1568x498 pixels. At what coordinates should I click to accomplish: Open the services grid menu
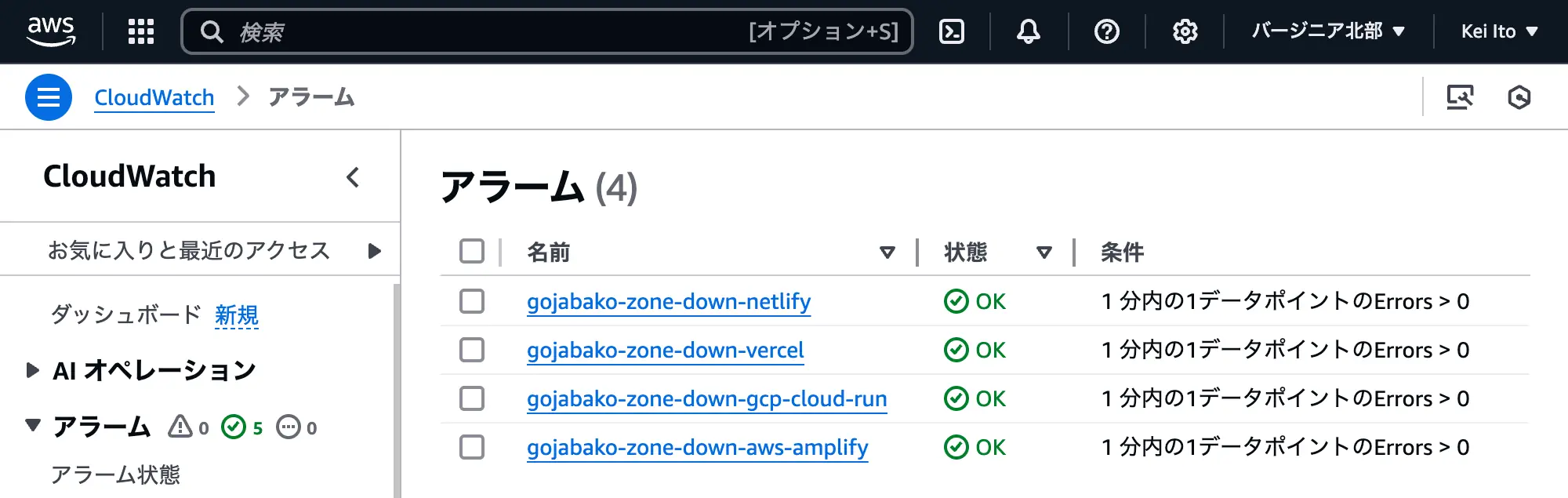[141, 31]
